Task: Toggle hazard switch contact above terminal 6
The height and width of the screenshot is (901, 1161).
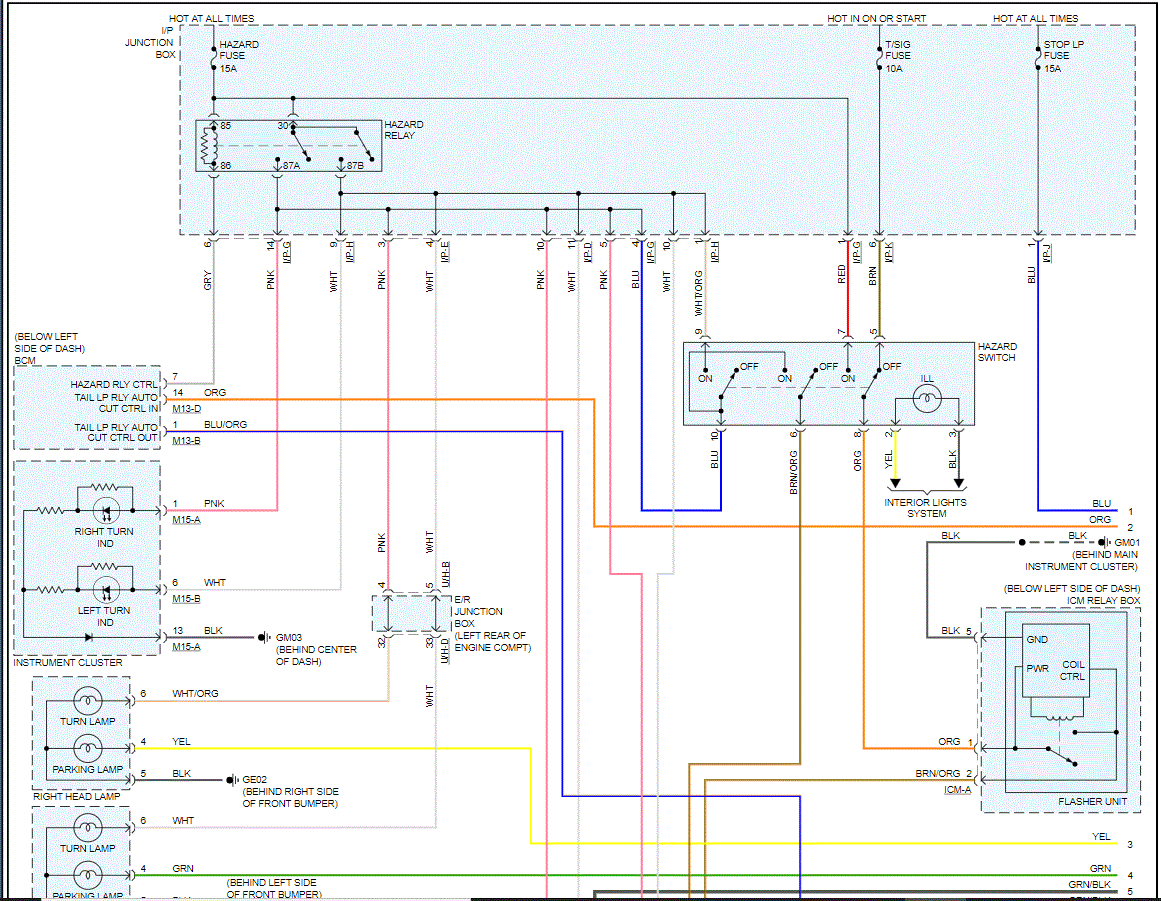Action: tap(808, 383)
